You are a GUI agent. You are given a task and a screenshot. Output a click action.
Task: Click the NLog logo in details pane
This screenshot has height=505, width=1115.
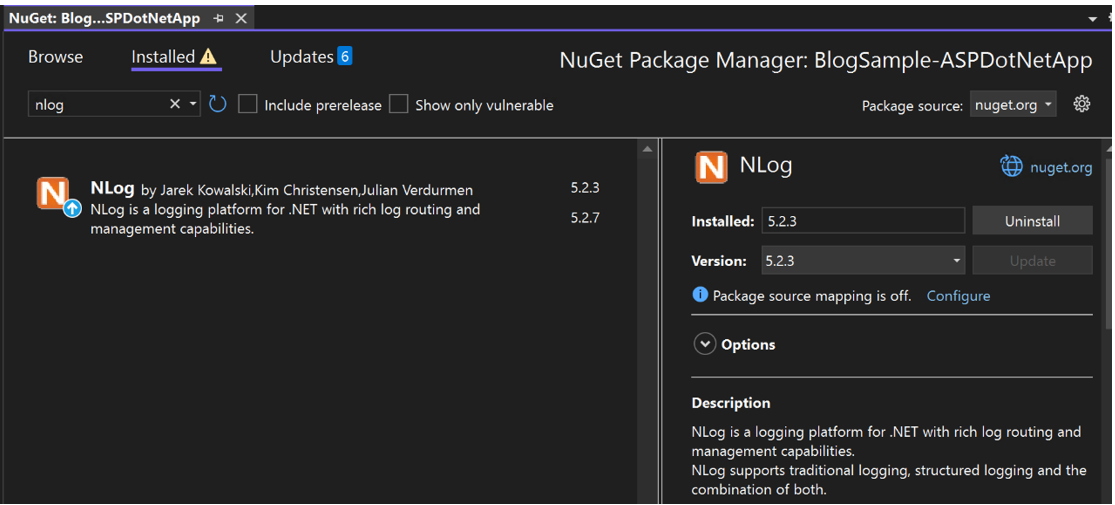pyautogui.click(x=711, y=167)
